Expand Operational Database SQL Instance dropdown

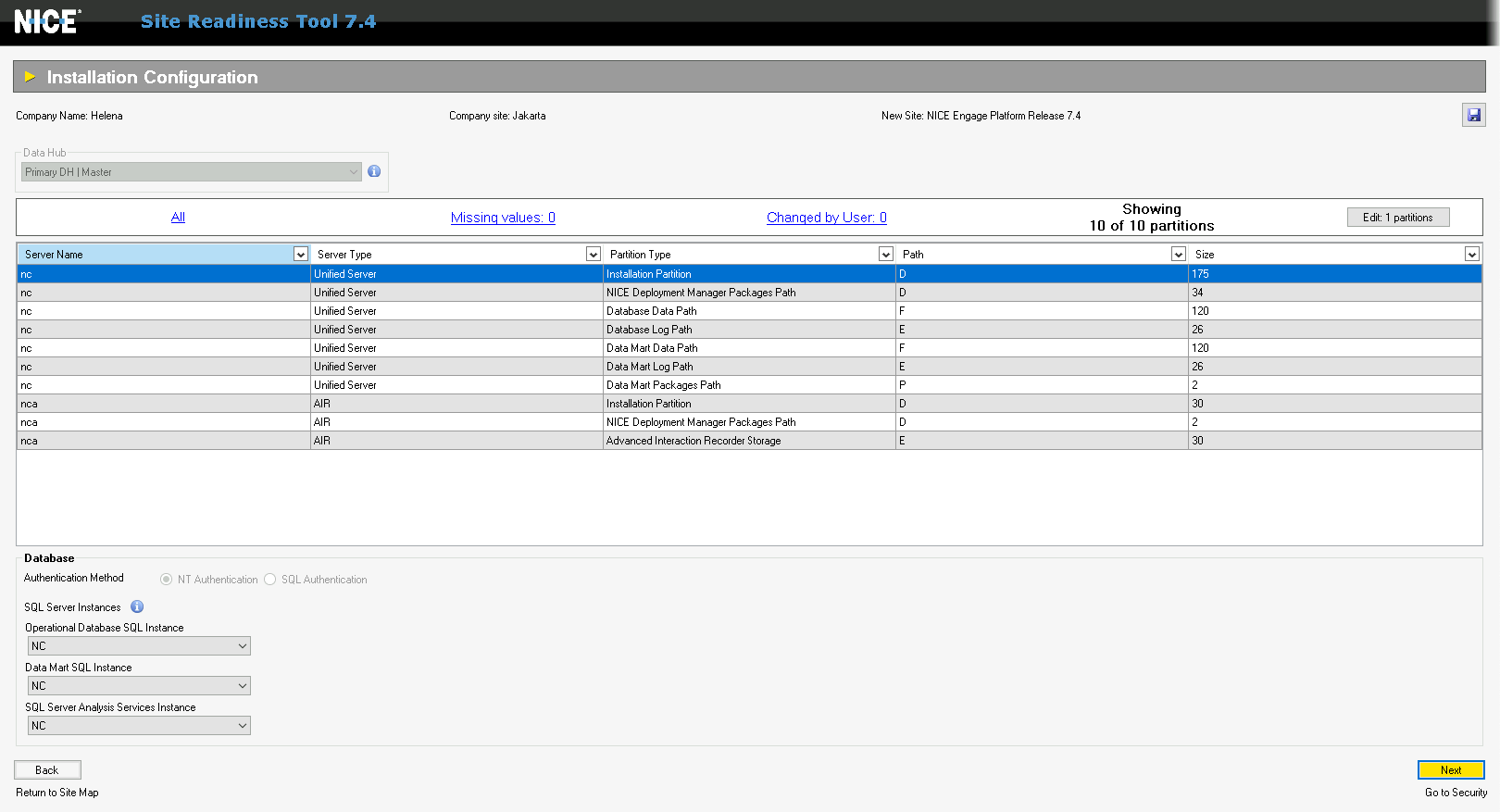click(242, 646)
